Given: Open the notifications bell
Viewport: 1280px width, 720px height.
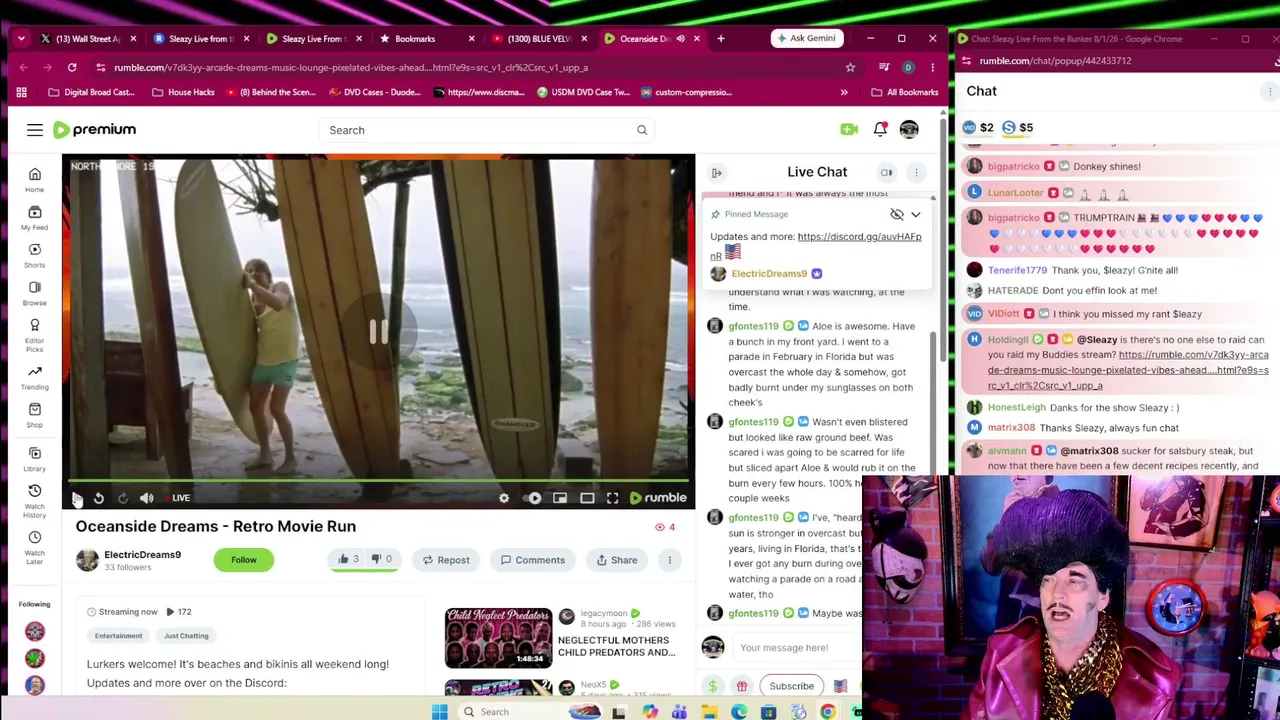Looking at the screenshot, I should point(880,130).
